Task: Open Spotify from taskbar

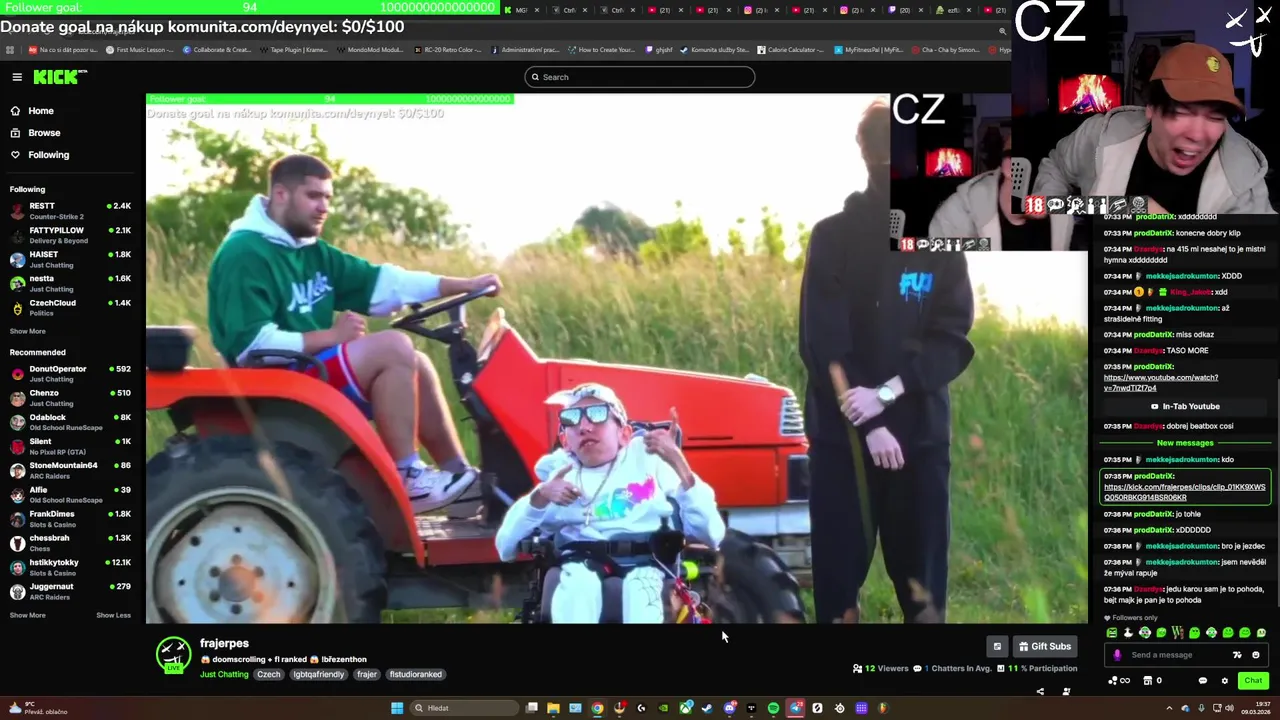Action: click(x=773, y=708)
